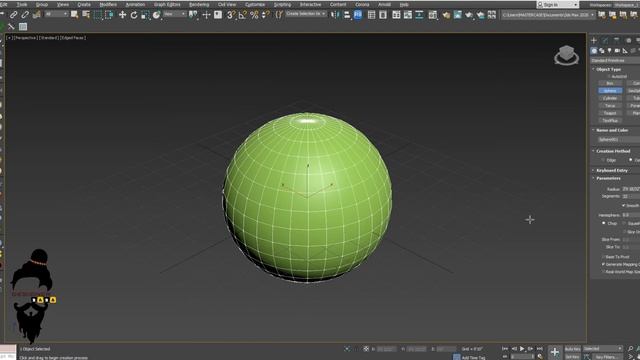Open the selection filter All dropdown

(x=56, y=14)
